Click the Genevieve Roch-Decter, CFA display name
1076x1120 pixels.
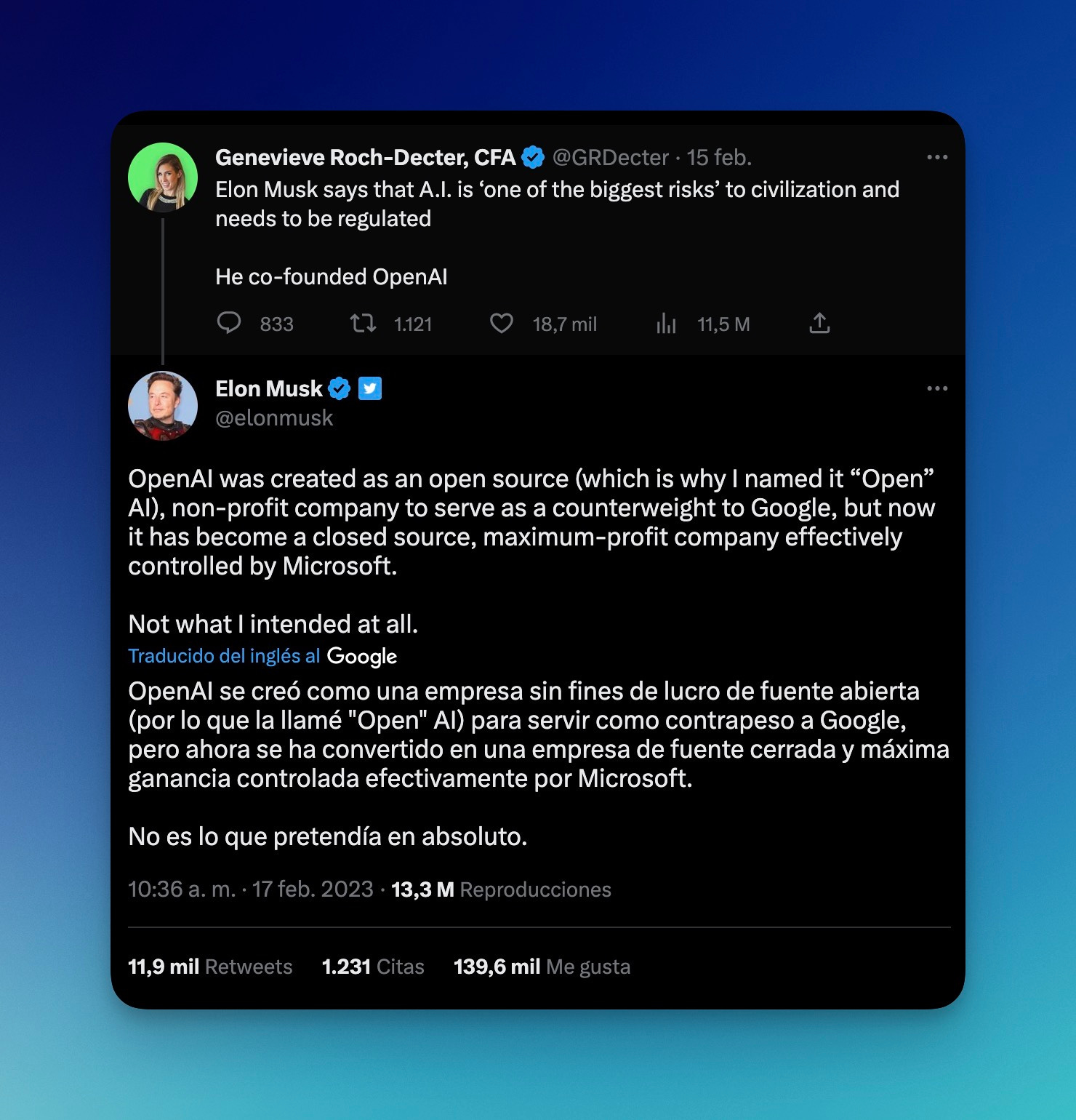(365, 157)
